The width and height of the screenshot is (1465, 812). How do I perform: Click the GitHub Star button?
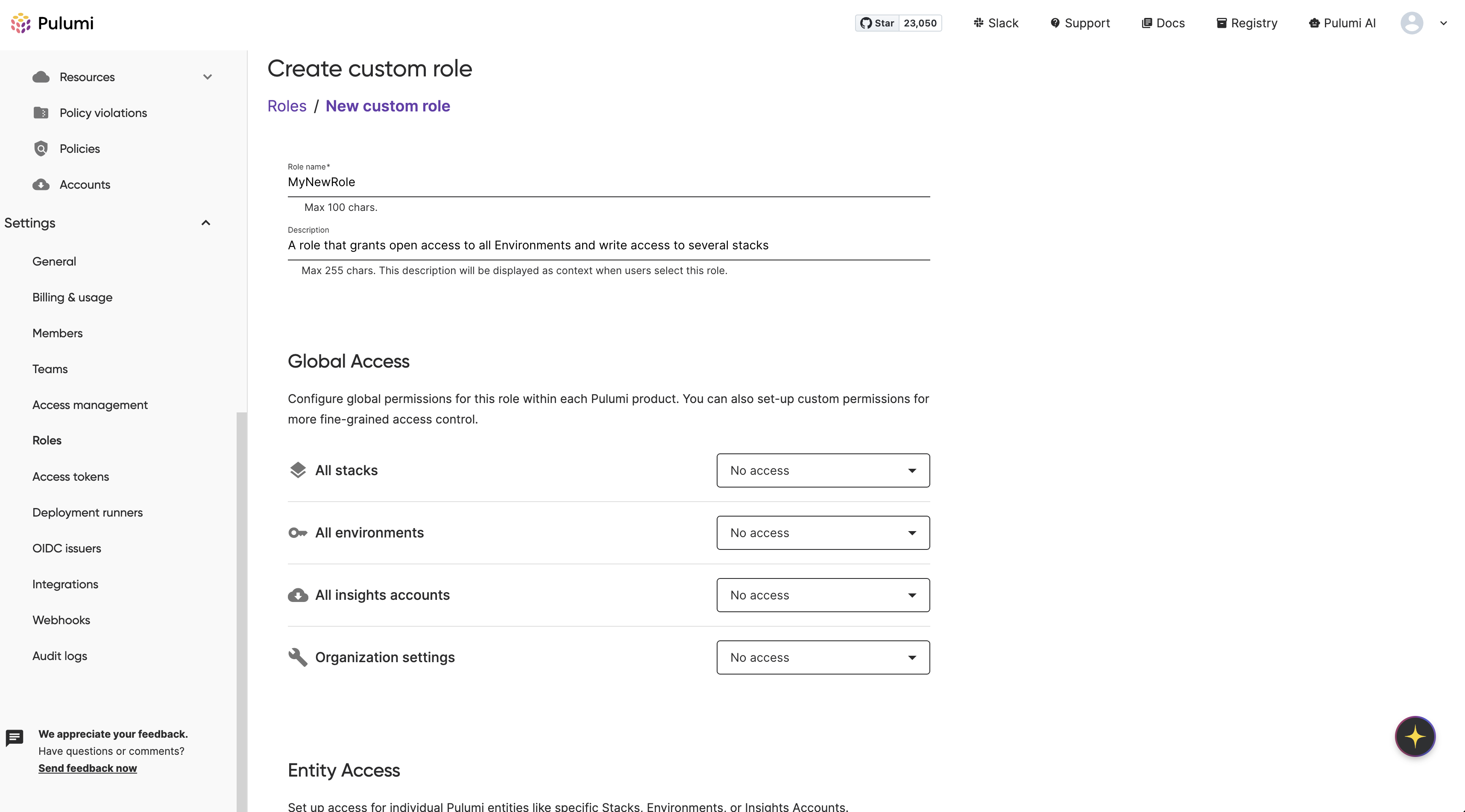coord(877,23)
